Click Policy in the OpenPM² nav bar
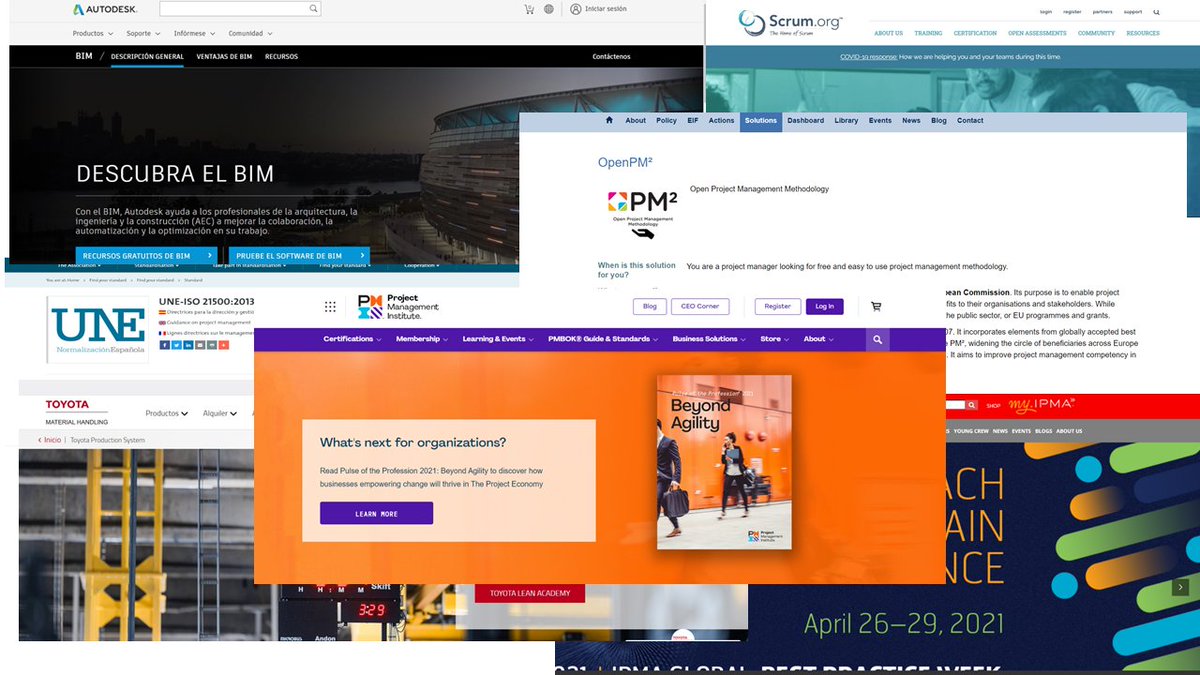Image resolution: width=1200 pixels, height=675 pixels. [x=666, y=121]
